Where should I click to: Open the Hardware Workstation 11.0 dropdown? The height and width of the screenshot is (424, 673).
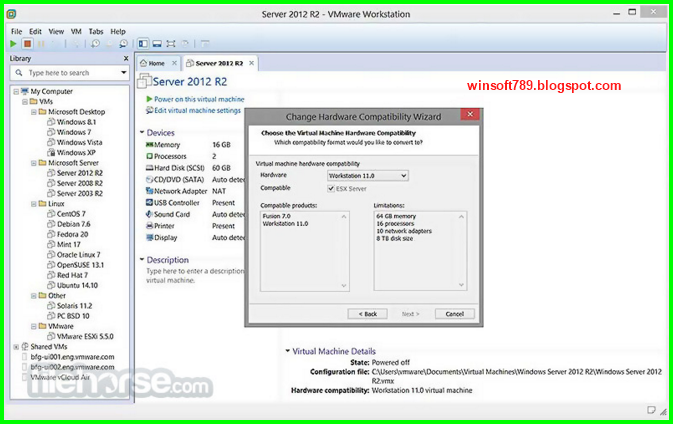367,176
